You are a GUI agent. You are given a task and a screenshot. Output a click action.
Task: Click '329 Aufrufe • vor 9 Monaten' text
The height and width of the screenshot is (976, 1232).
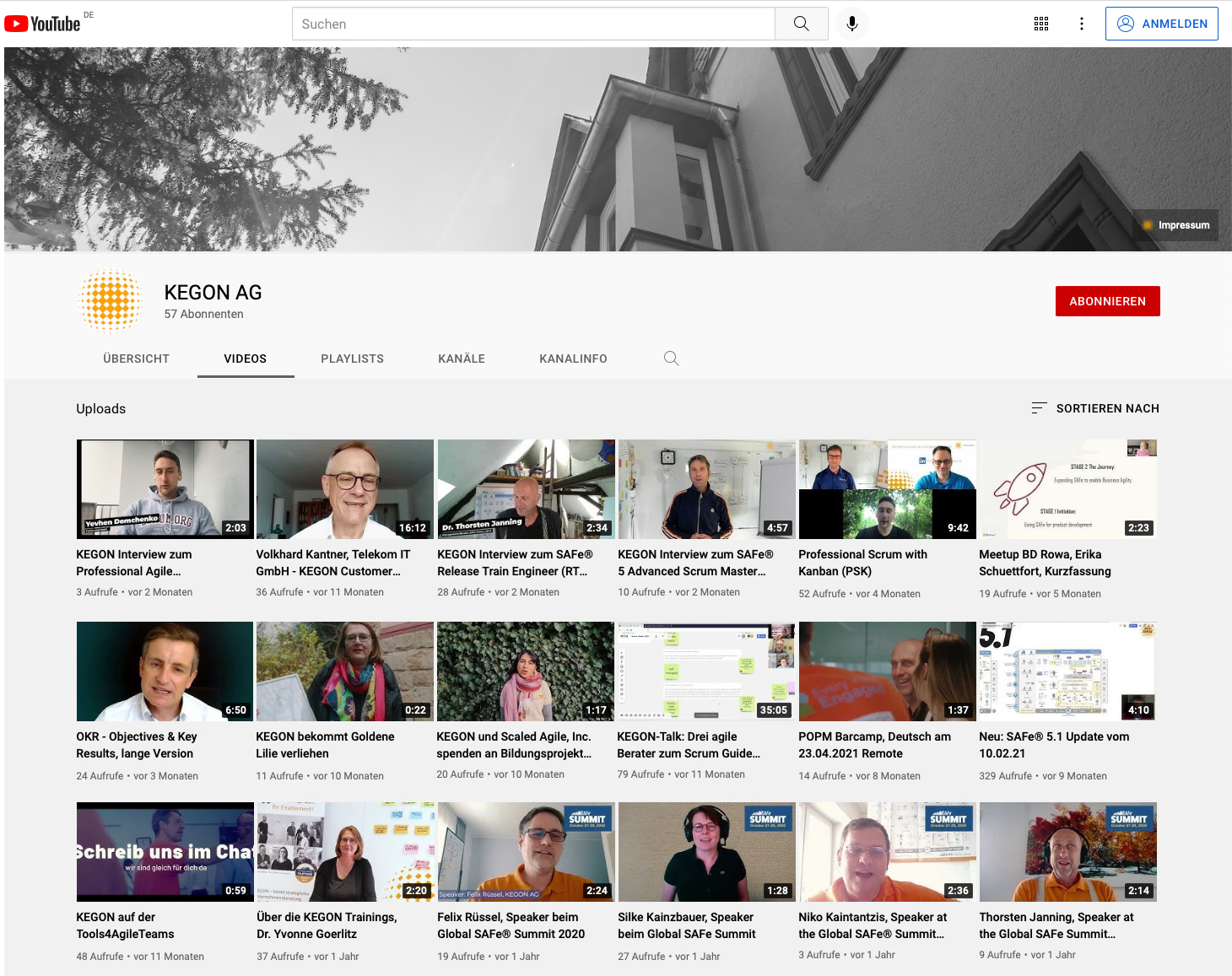click(x=1043, y=776)
